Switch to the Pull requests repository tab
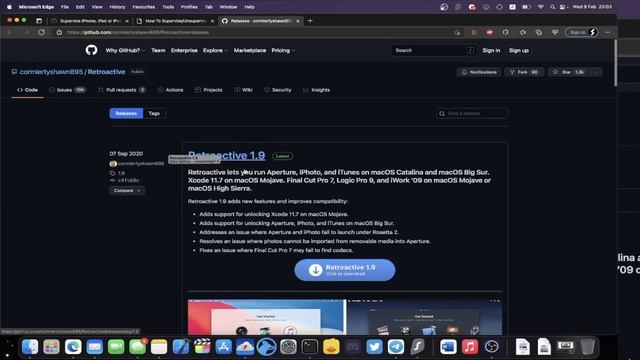640x360 pixels. pyautogui.click(x=122, y=90)
